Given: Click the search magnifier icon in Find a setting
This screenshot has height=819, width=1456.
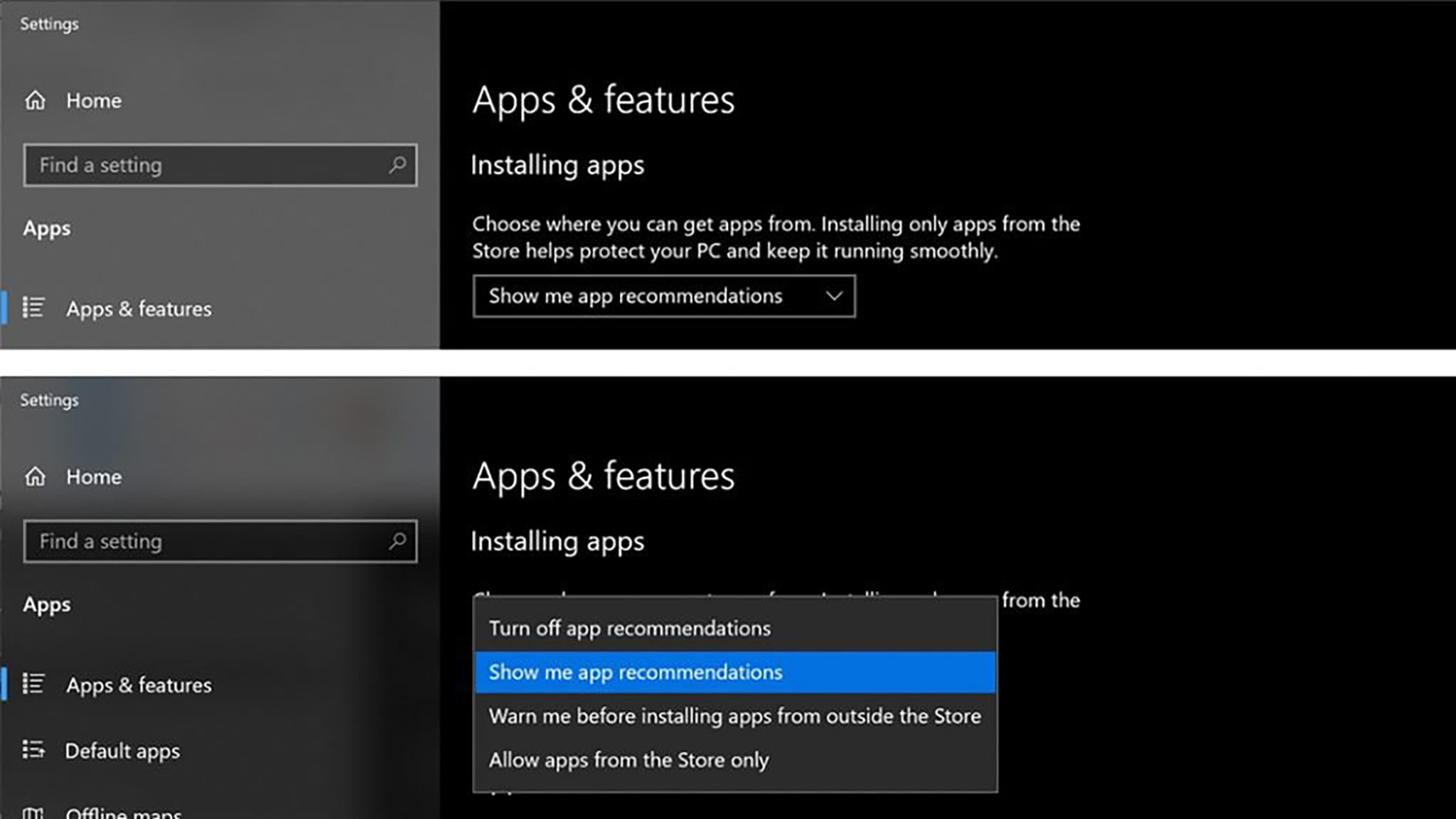Looking at the screenshot, I should [395, 165].
